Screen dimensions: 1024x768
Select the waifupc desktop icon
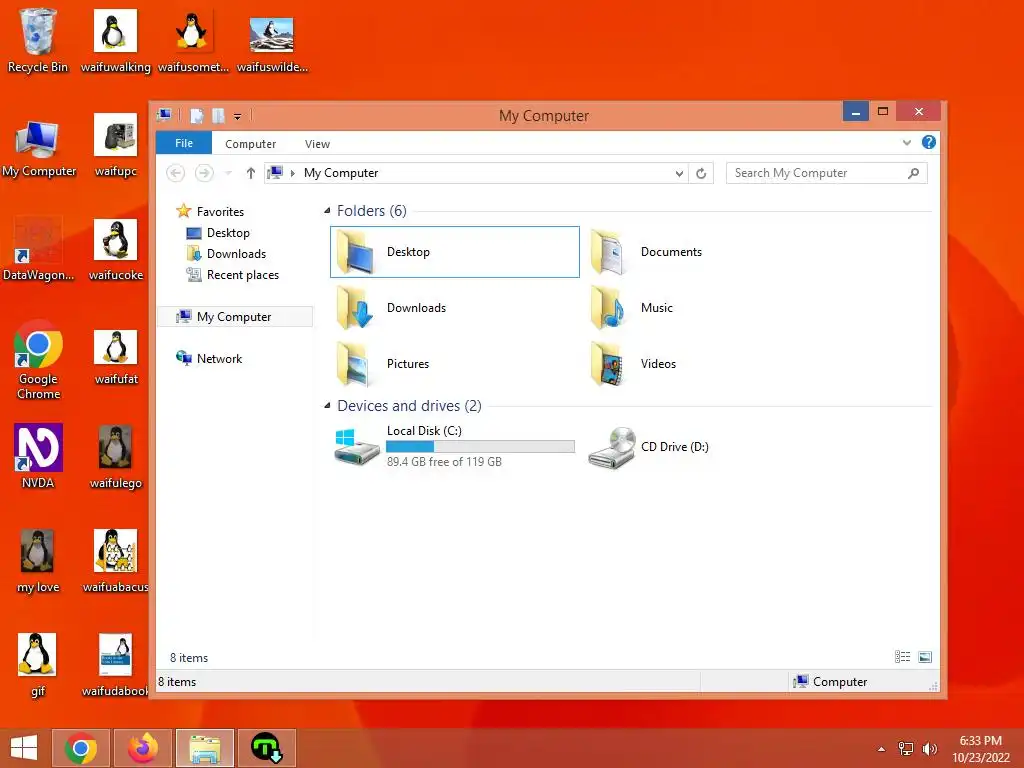(116, 145)
